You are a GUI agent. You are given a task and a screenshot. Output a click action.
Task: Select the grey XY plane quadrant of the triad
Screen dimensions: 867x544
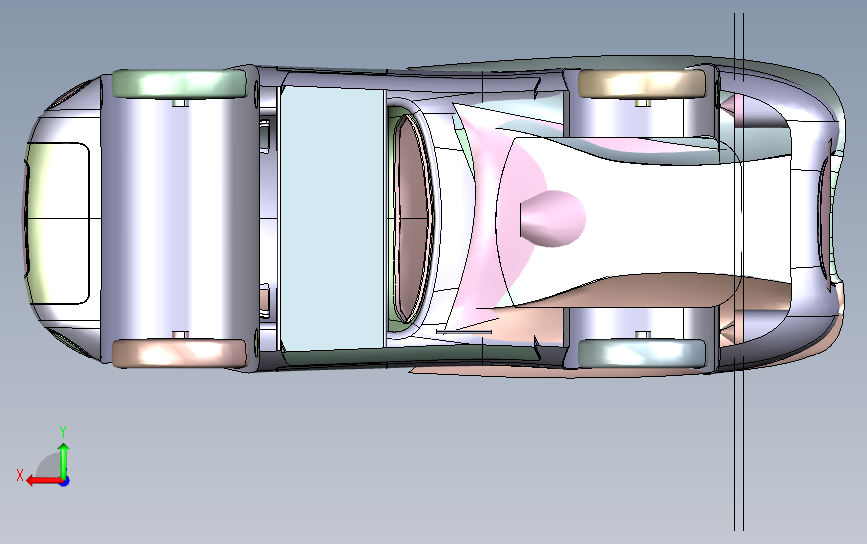(49, 465)
